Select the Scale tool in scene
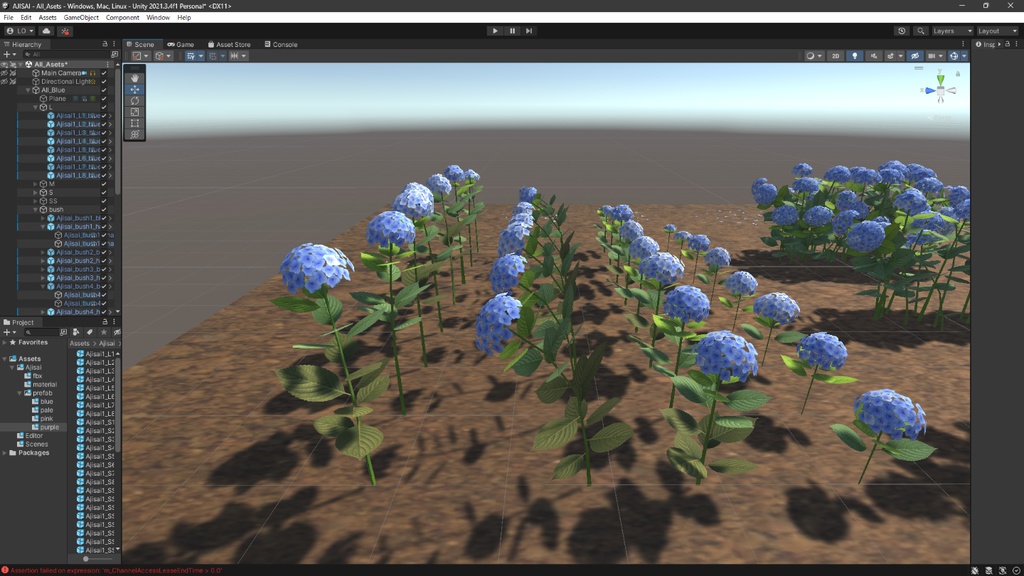This screenshot has width=1024, height=576. coord(135,112)
